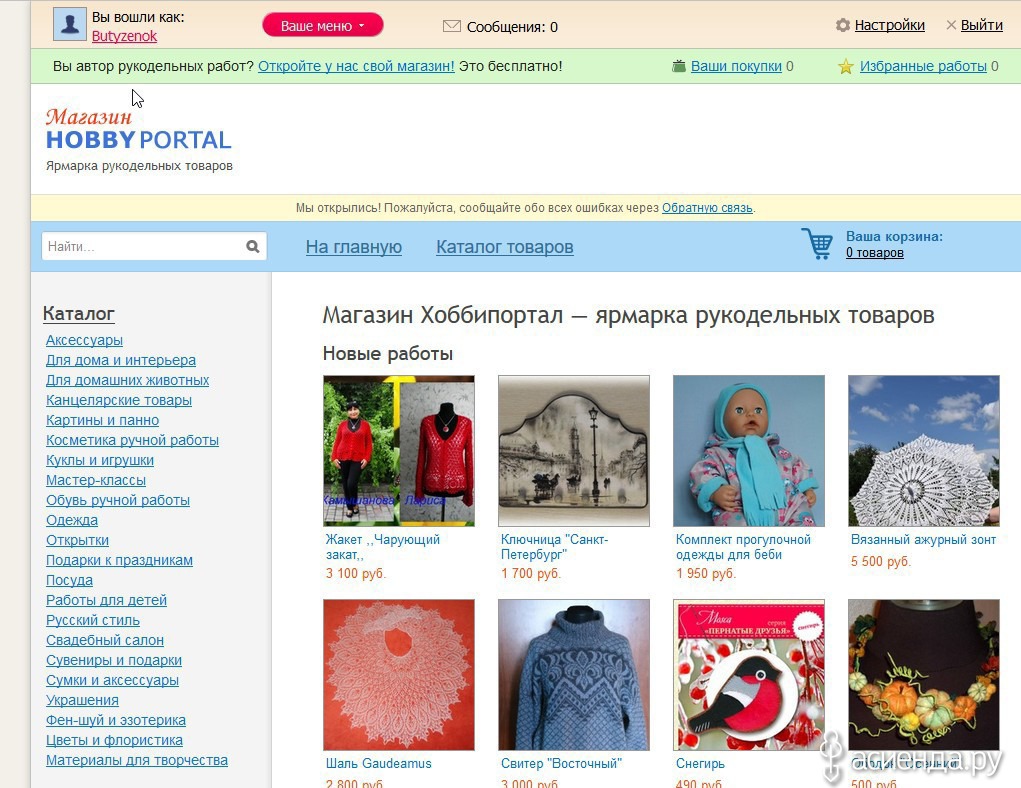Open Ваши покупки link
Screen dimensions: 1021x788
(x=736, y=66)
